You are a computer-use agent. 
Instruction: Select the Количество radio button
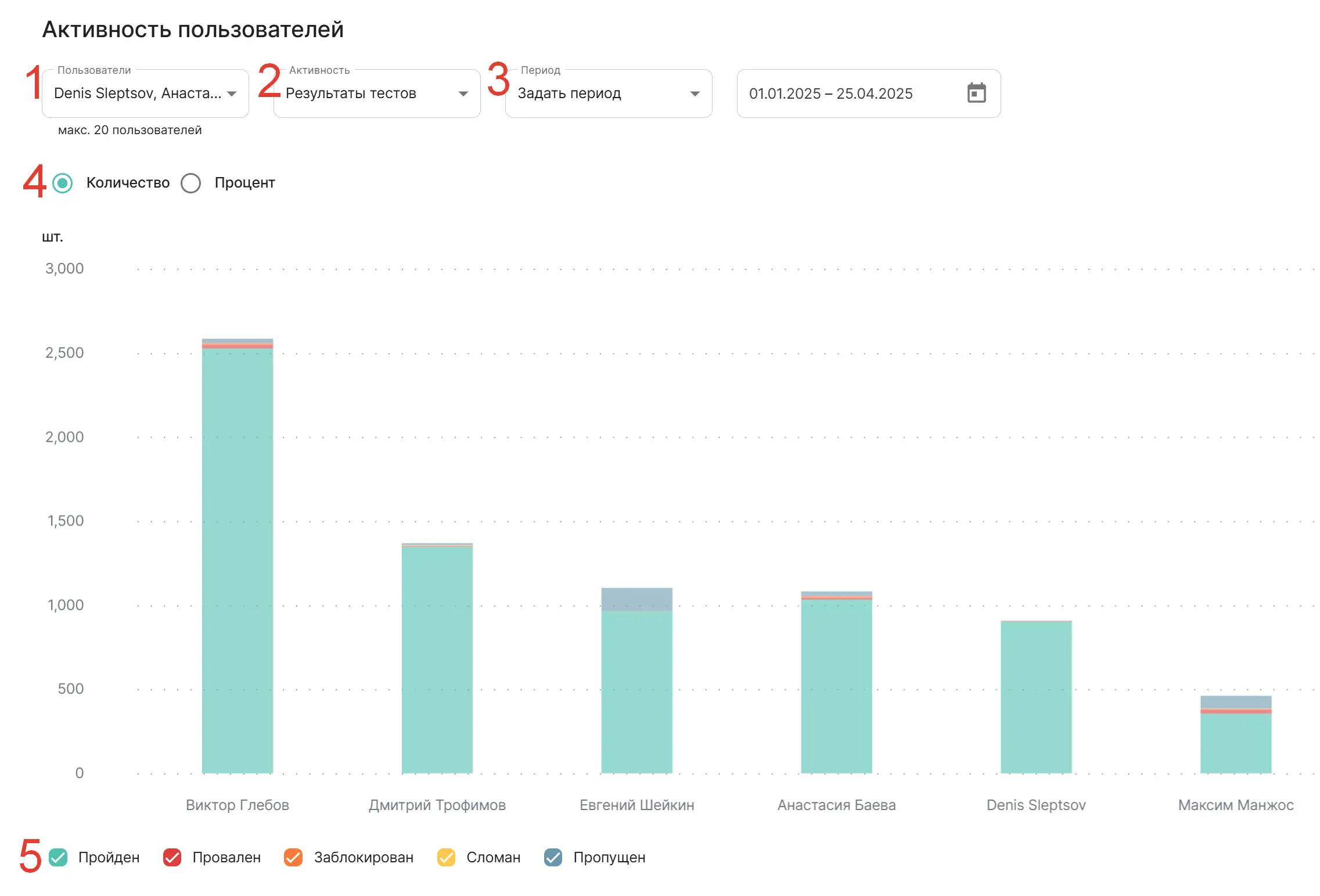[x=63, y=183]
